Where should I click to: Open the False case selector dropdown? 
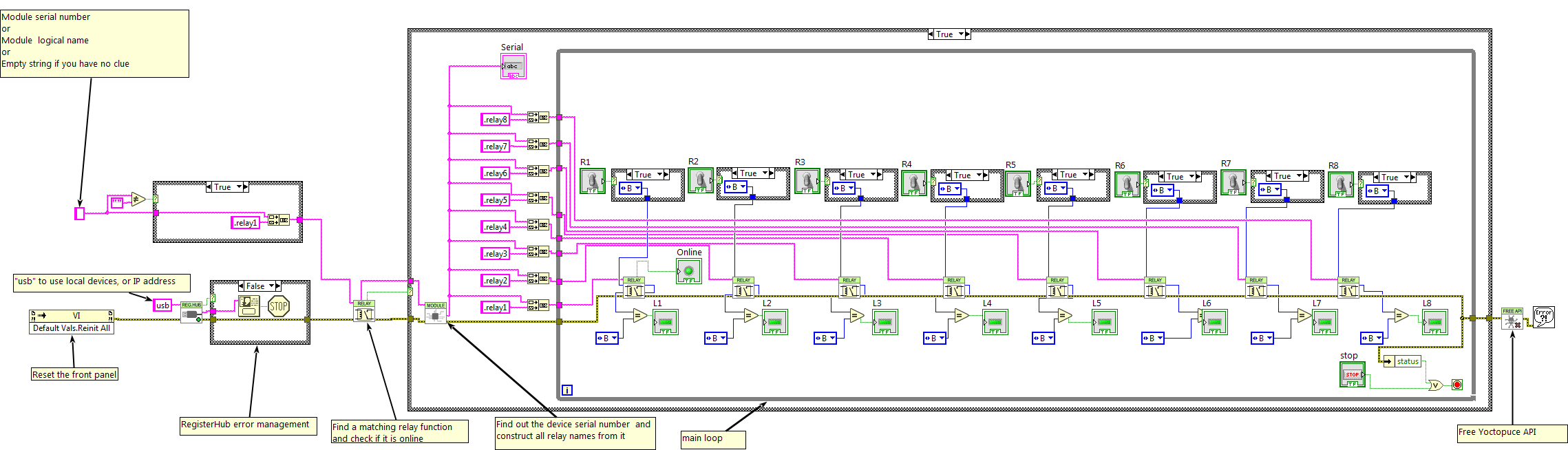click(271, 286)
